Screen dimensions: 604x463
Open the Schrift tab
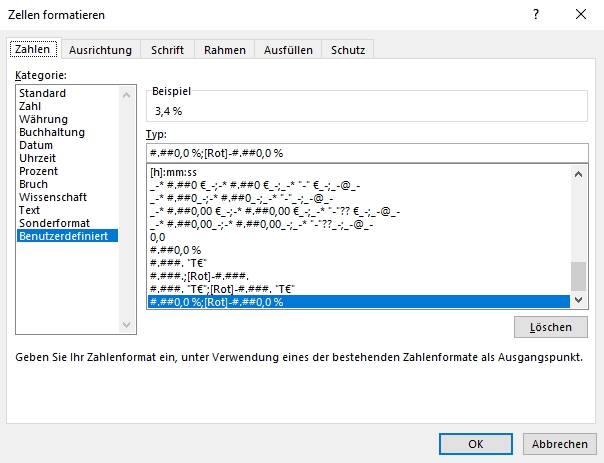168,50
